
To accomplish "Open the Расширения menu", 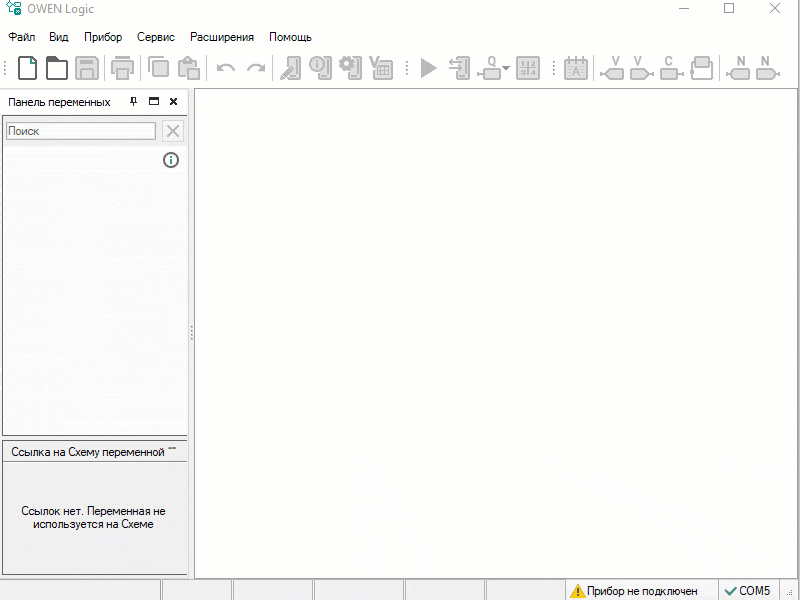I will coord(222,37).
